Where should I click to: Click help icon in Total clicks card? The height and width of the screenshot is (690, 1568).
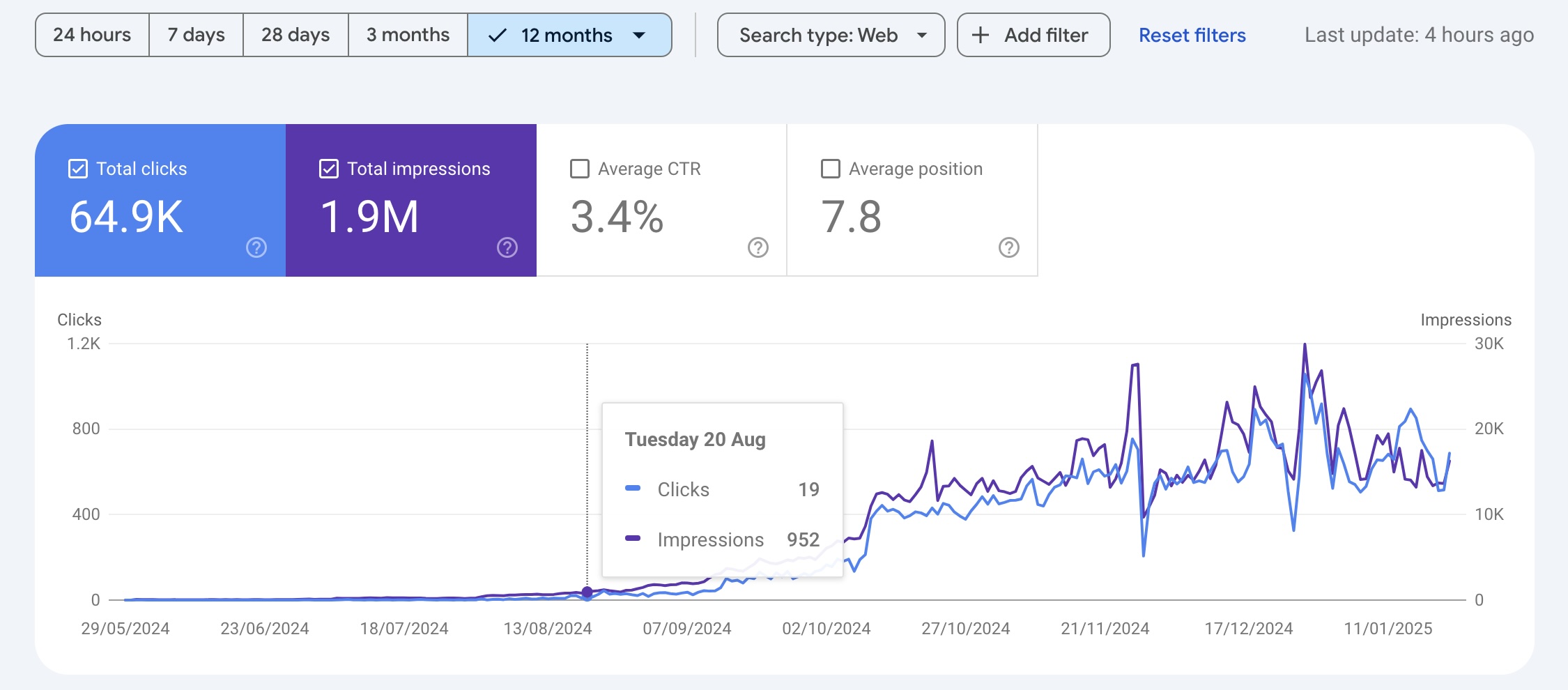coord(256,247)
